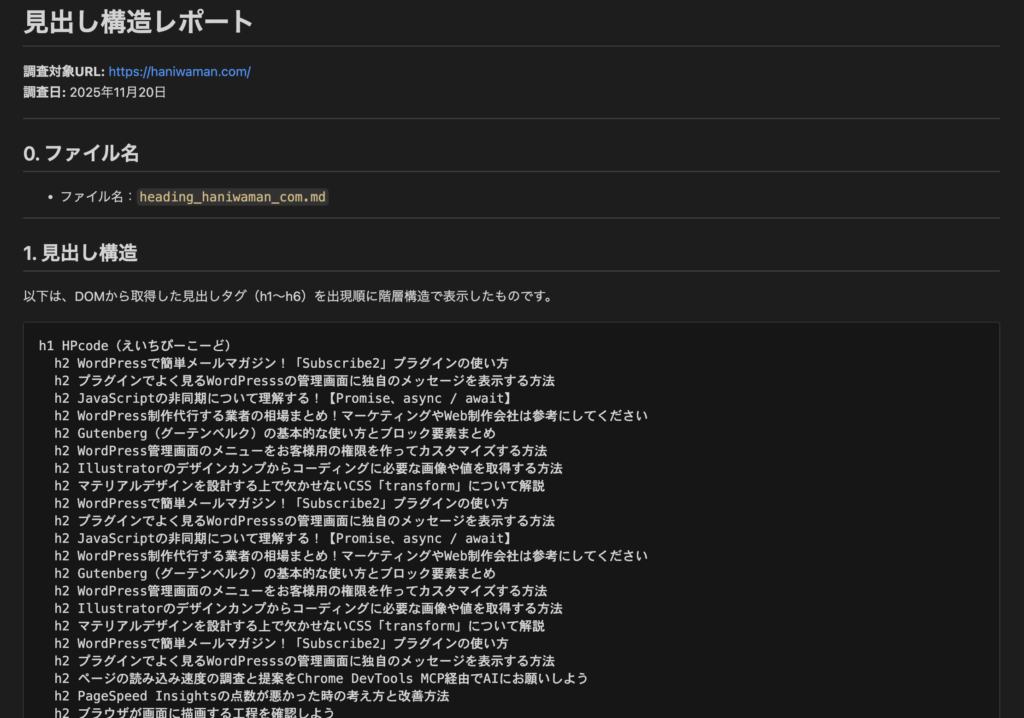
Task: Click the ファイル名： bullet label
Action: tap(96, 197)
